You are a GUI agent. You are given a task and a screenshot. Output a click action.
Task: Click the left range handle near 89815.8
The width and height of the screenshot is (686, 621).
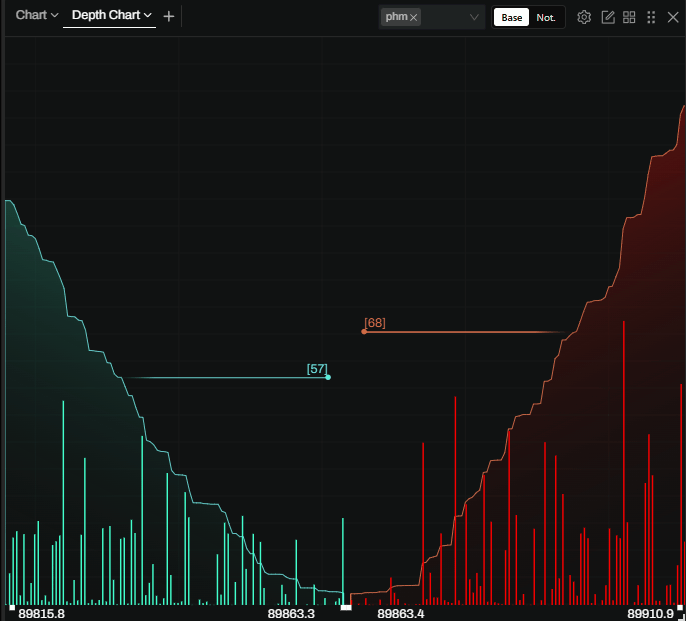(x=12, y=607)
